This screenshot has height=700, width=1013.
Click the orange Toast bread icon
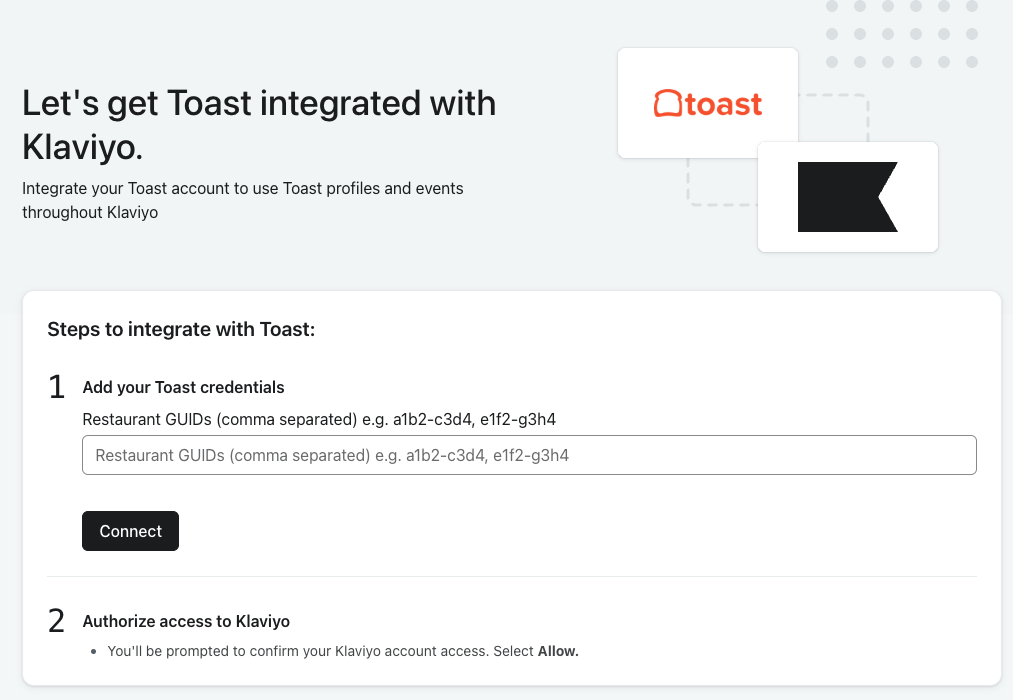(x=668, y=104)
